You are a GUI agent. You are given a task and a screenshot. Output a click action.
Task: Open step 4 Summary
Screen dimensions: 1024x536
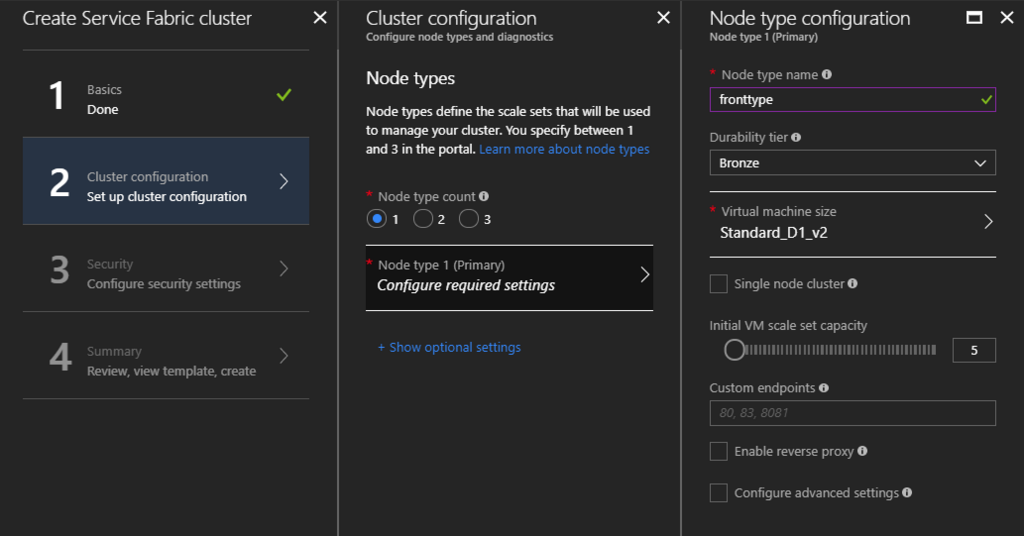[x=166, y=356]
